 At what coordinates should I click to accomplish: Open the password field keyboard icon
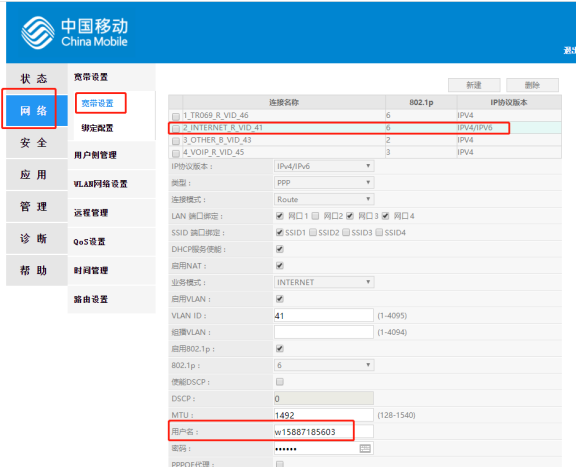[x=365, y=448]
